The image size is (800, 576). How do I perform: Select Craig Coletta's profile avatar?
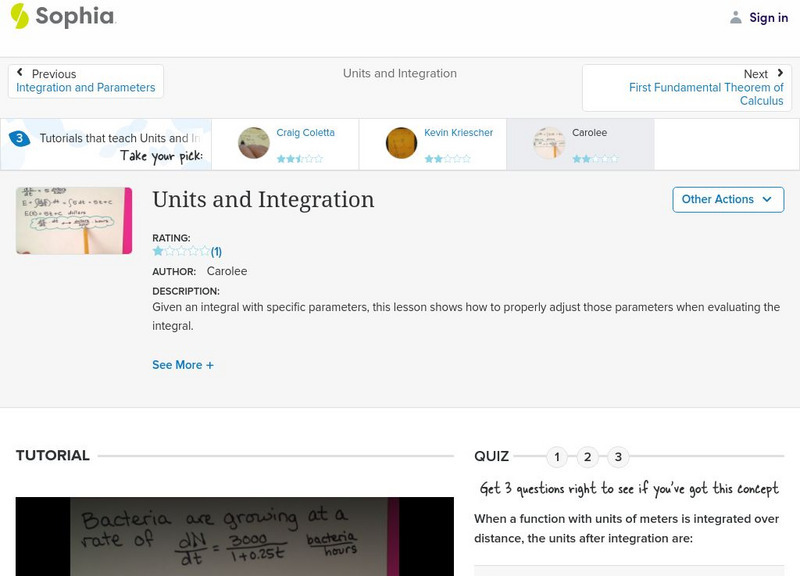[x=251, y=143]
